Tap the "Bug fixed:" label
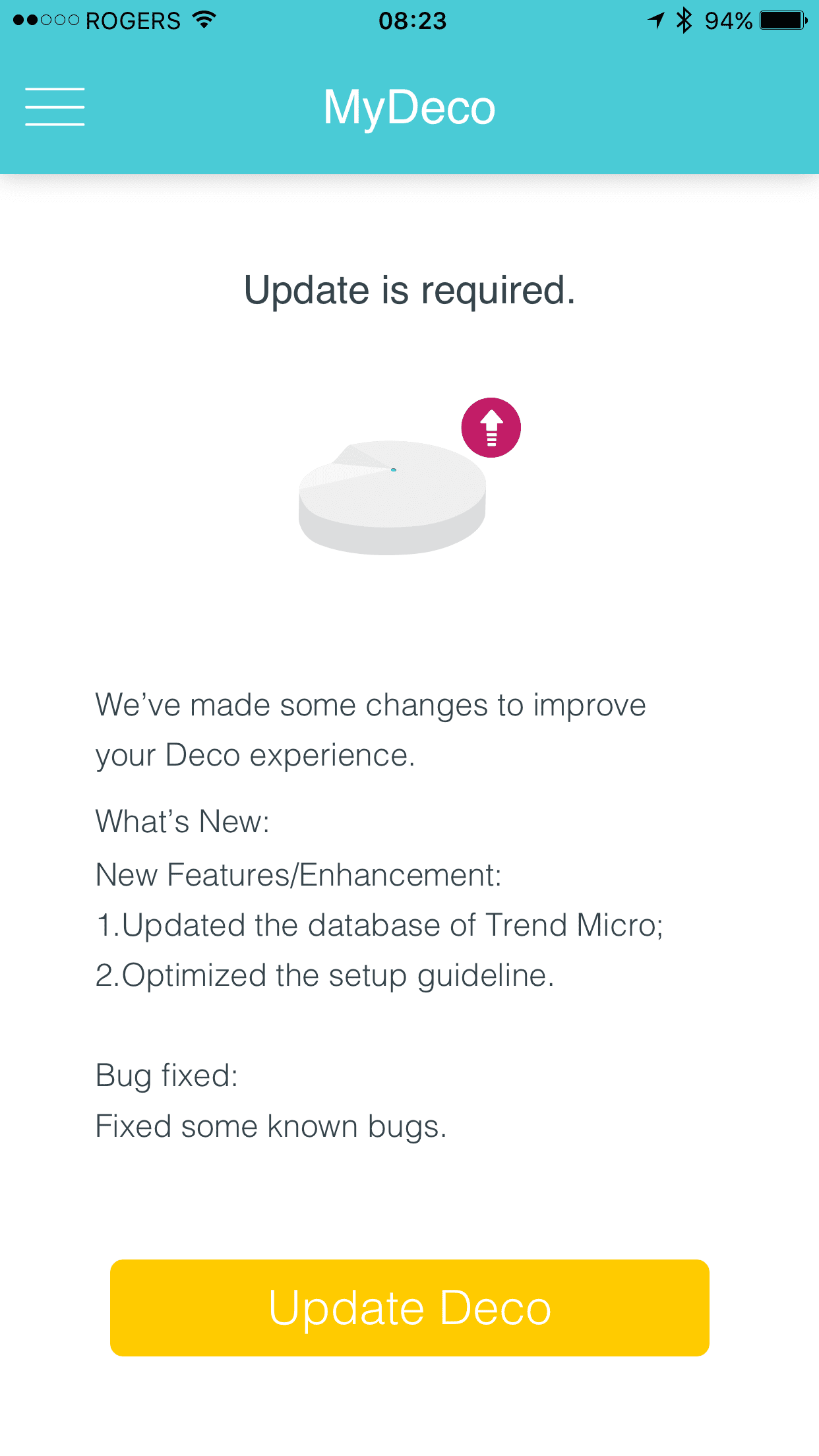The height and width of the screenshot is (1456, 819). 166,1076
